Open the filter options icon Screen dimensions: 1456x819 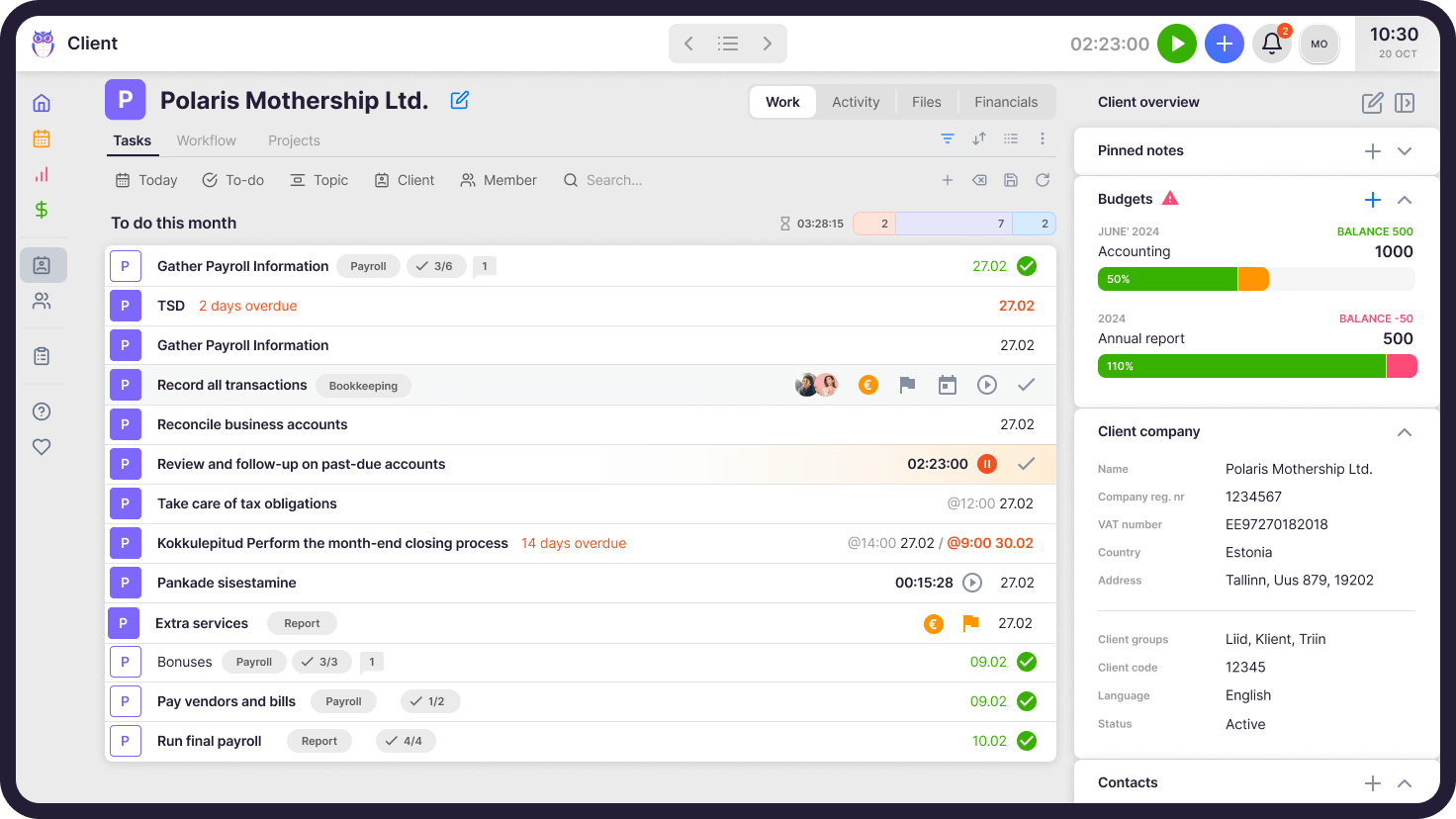[x=947, y=138]
